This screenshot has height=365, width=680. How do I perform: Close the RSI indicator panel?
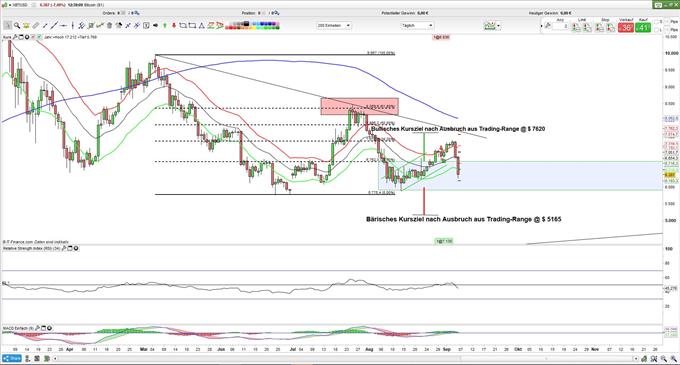76,248
